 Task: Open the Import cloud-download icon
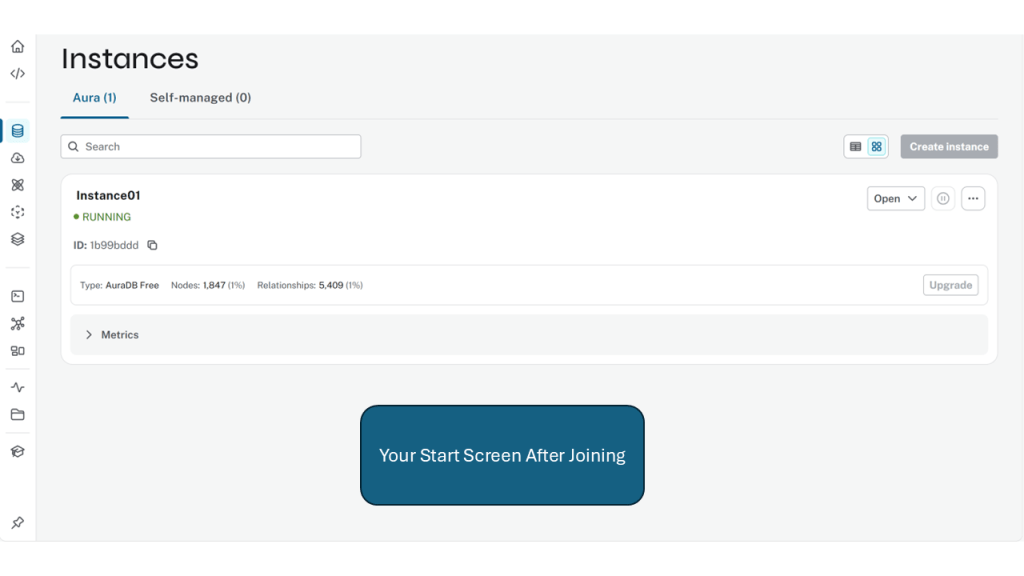pyautogui.click(x=17, y=158)
